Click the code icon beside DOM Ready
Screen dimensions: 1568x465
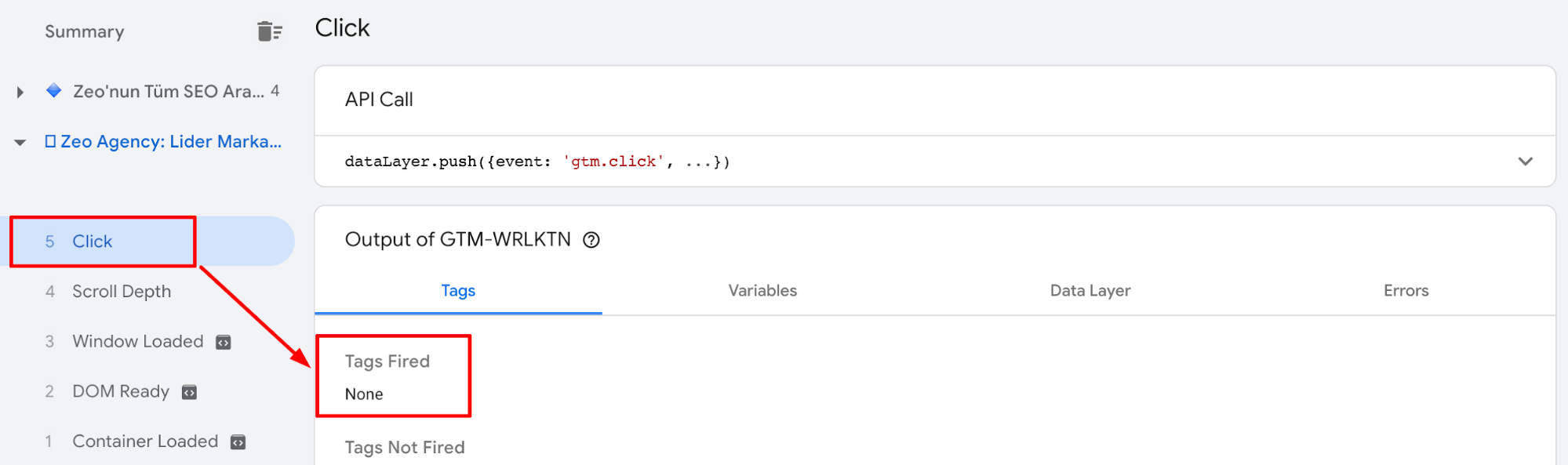coord(189,392)
